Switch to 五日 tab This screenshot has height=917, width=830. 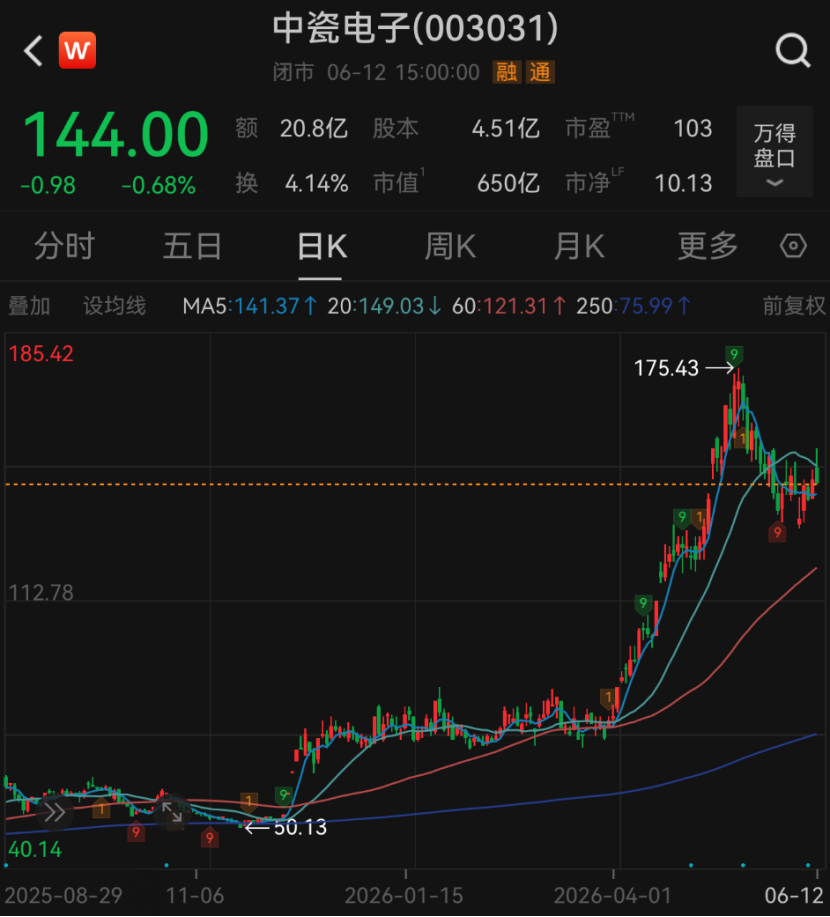(x=192, y=246)
